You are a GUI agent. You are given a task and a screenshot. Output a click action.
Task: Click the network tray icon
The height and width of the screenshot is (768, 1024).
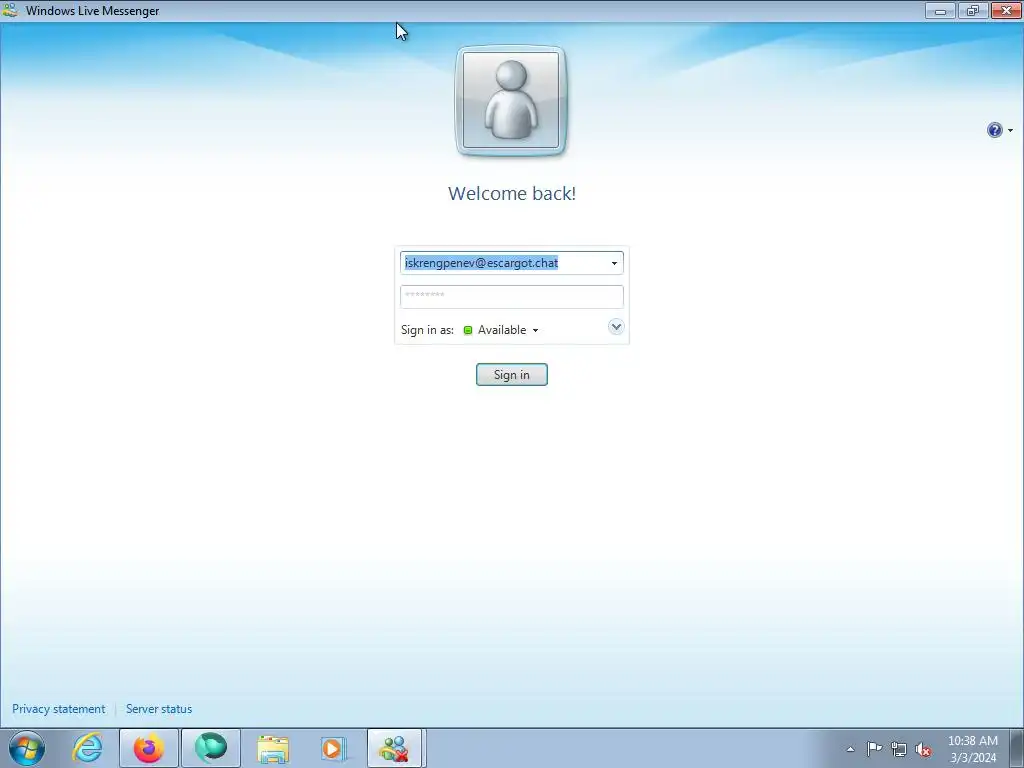[899, 749]
